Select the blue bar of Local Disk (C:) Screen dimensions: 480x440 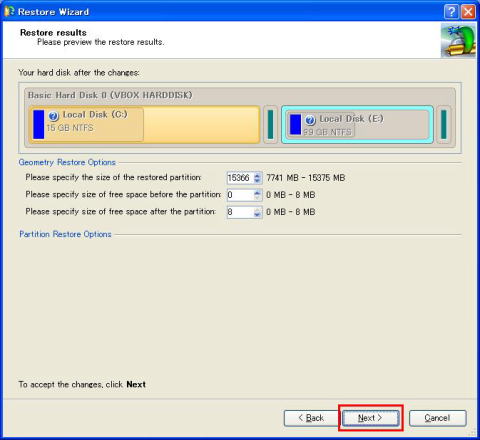point(39,124)
